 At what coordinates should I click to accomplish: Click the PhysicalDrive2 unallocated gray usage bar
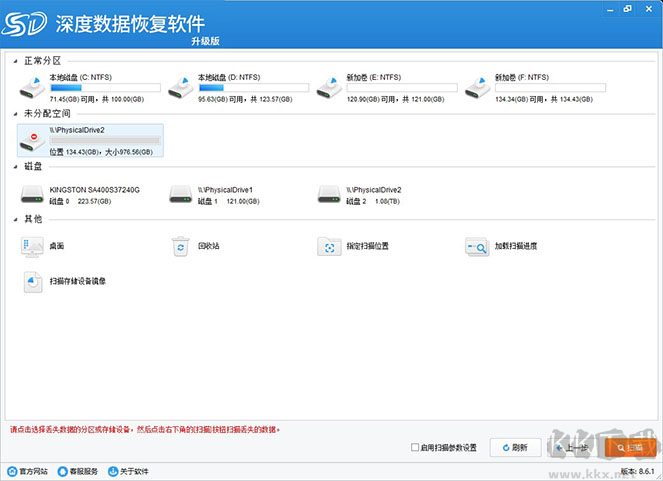click(105, 140)
